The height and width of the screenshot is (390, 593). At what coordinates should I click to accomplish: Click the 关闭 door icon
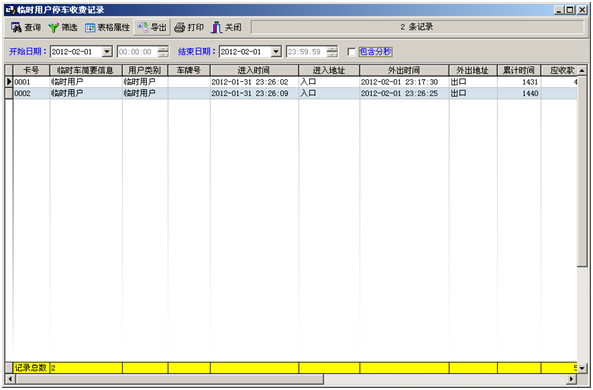217,27
